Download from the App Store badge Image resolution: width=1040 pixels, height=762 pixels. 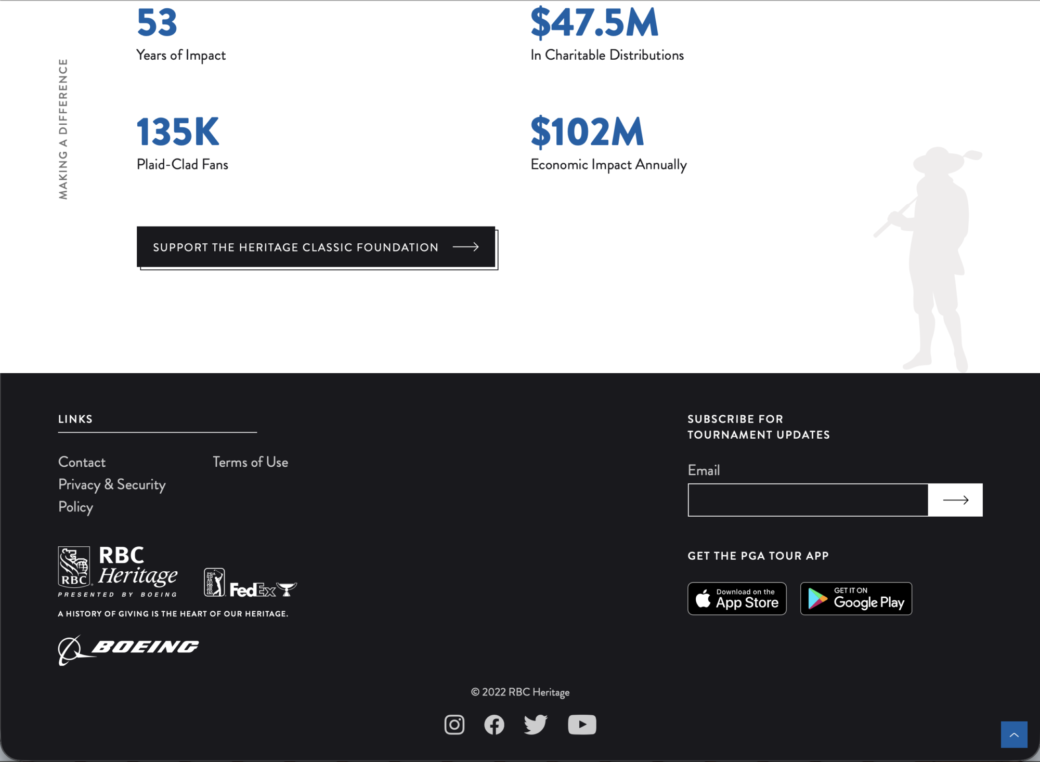click(x=737, y=599)
